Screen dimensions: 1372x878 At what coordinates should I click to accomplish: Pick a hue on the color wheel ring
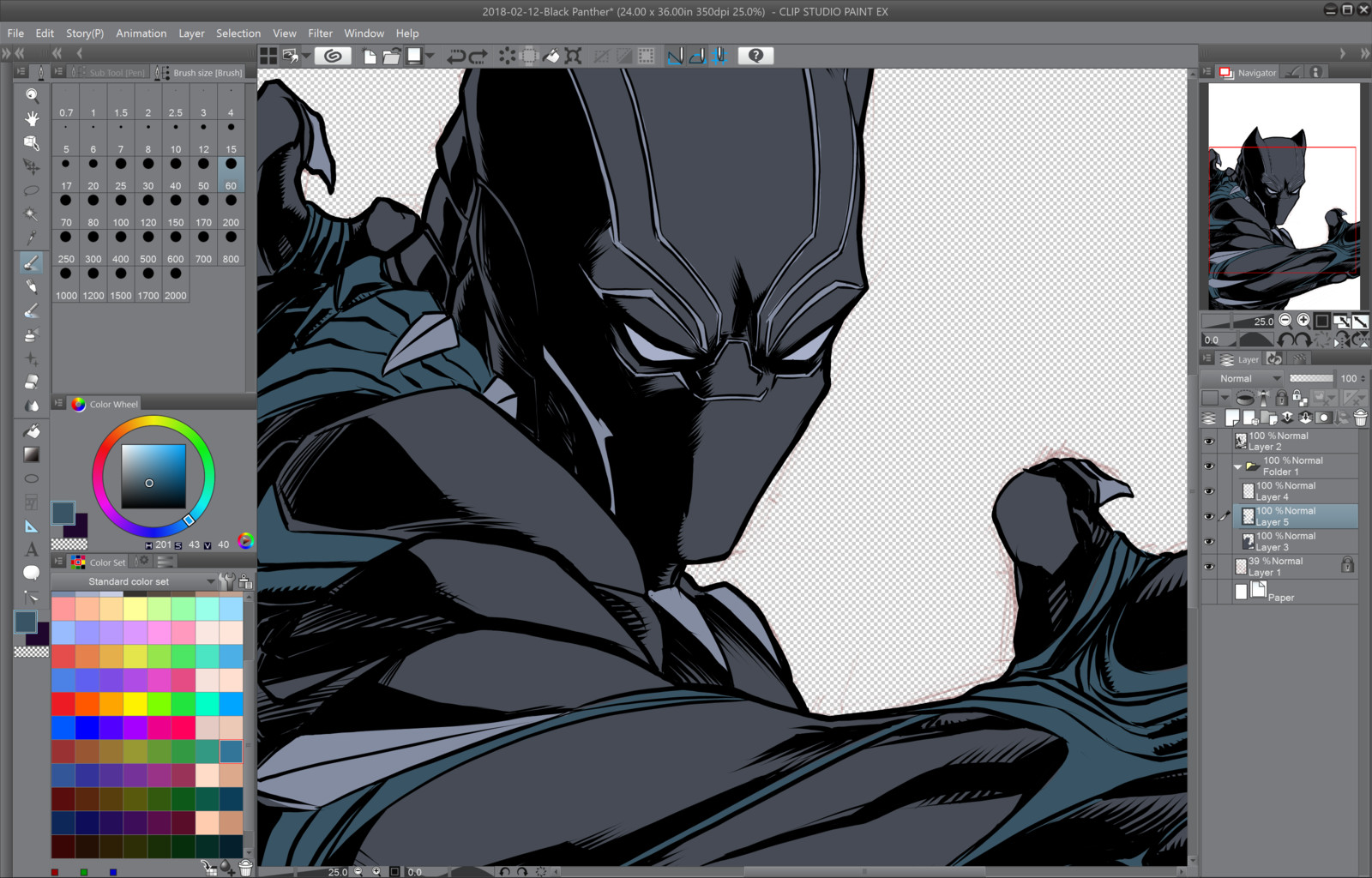tap(153, 421)
